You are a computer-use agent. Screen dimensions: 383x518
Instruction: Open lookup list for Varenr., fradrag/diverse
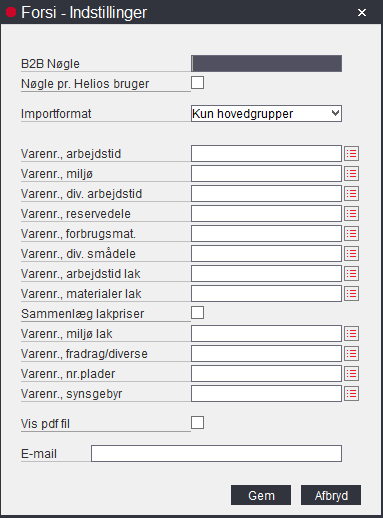pos(351,354)
